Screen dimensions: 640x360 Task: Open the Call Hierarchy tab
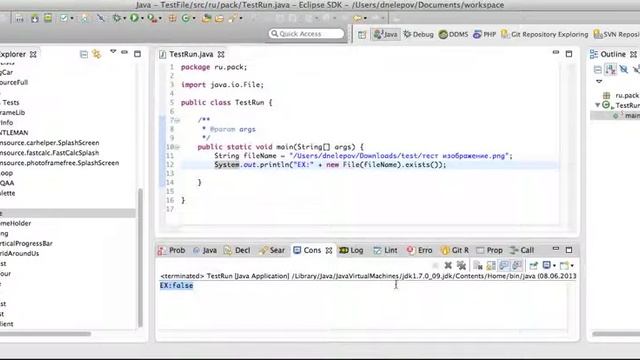point(522,250)
